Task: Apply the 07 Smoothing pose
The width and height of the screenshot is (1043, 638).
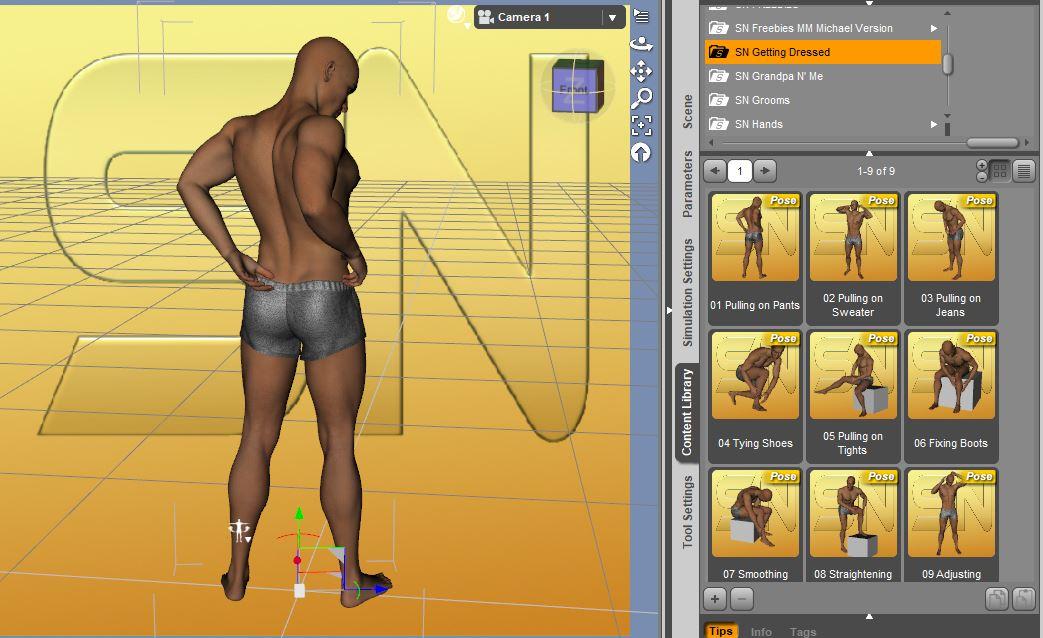Action: pos(755,524)
